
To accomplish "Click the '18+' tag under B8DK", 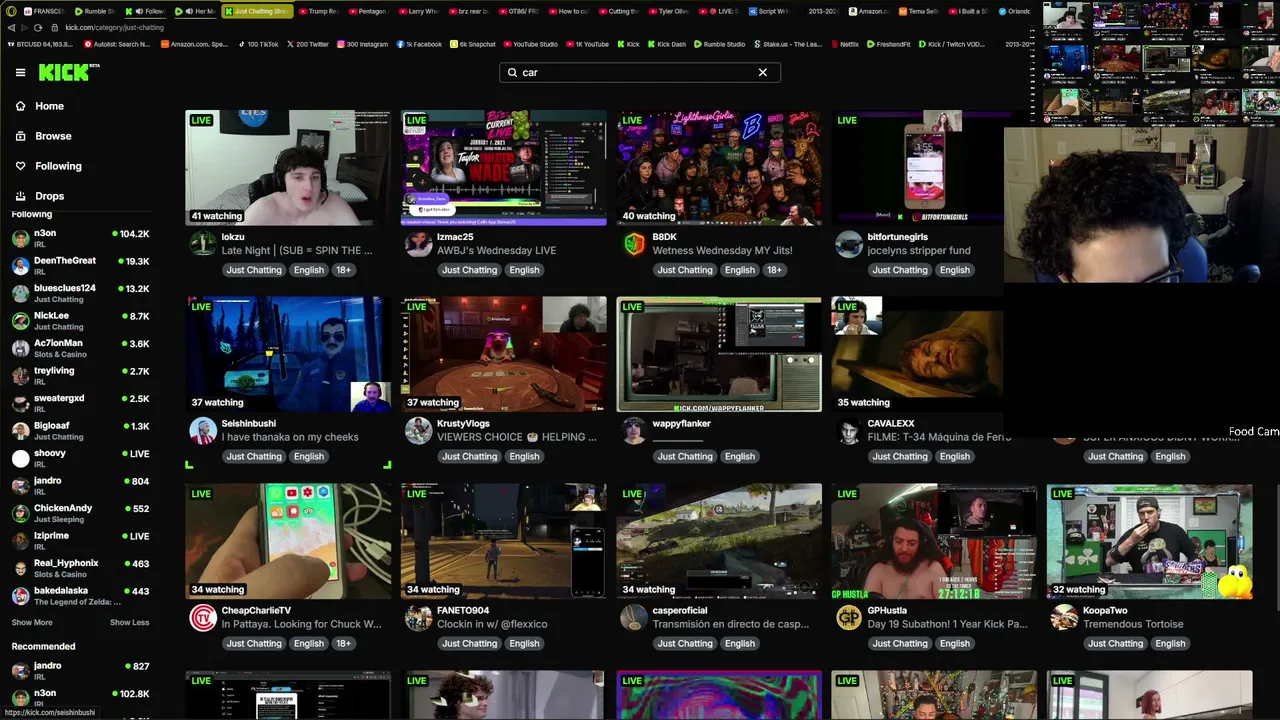I will pos(774,270).
